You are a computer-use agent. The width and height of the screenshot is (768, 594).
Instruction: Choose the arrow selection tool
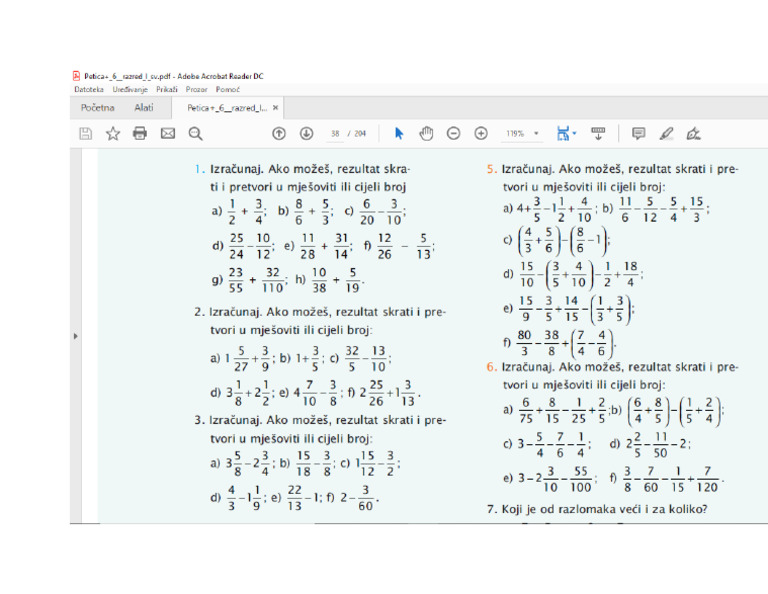(x=399, y=133)
